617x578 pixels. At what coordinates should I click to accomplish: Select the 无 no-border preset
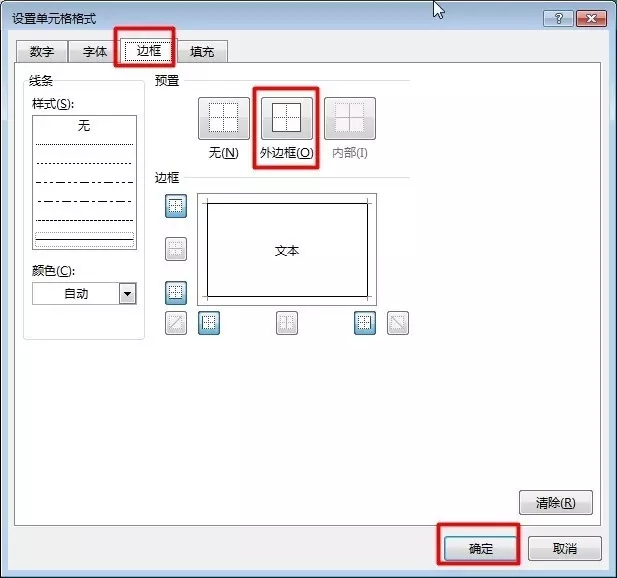click(223, 119)
